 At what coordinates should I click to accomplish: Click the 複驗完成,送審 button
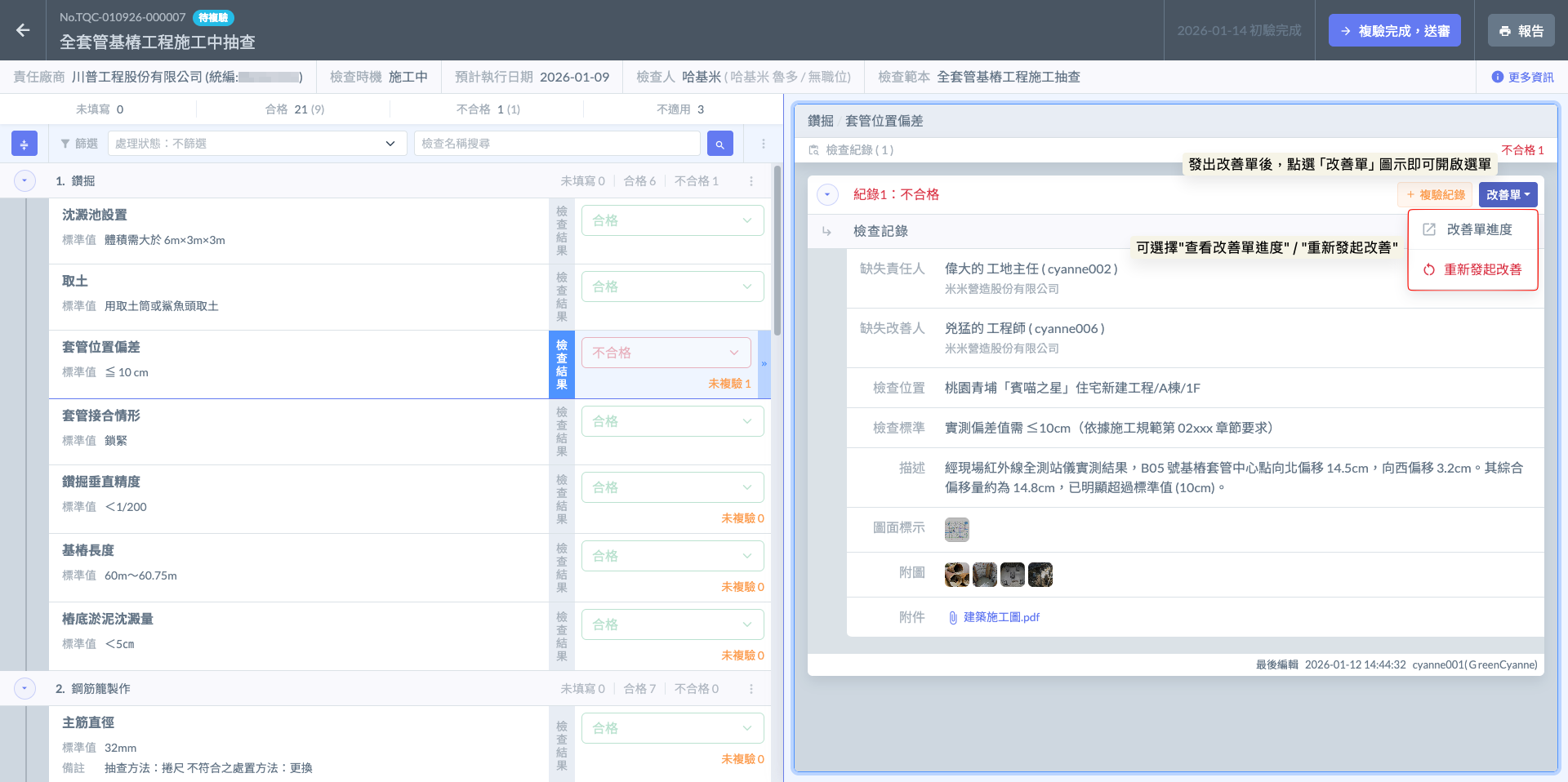(x=1394, y=31)
